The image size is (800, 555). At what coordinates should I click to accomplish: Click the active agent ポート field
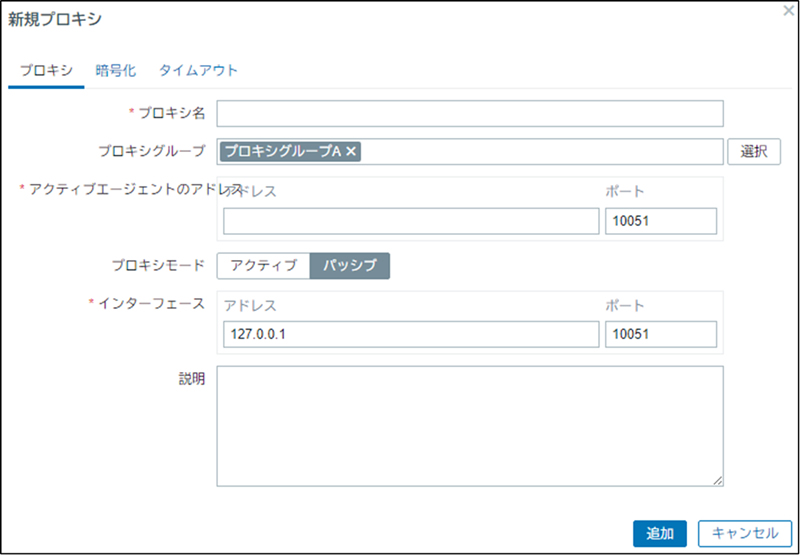[x=660, y=221]
